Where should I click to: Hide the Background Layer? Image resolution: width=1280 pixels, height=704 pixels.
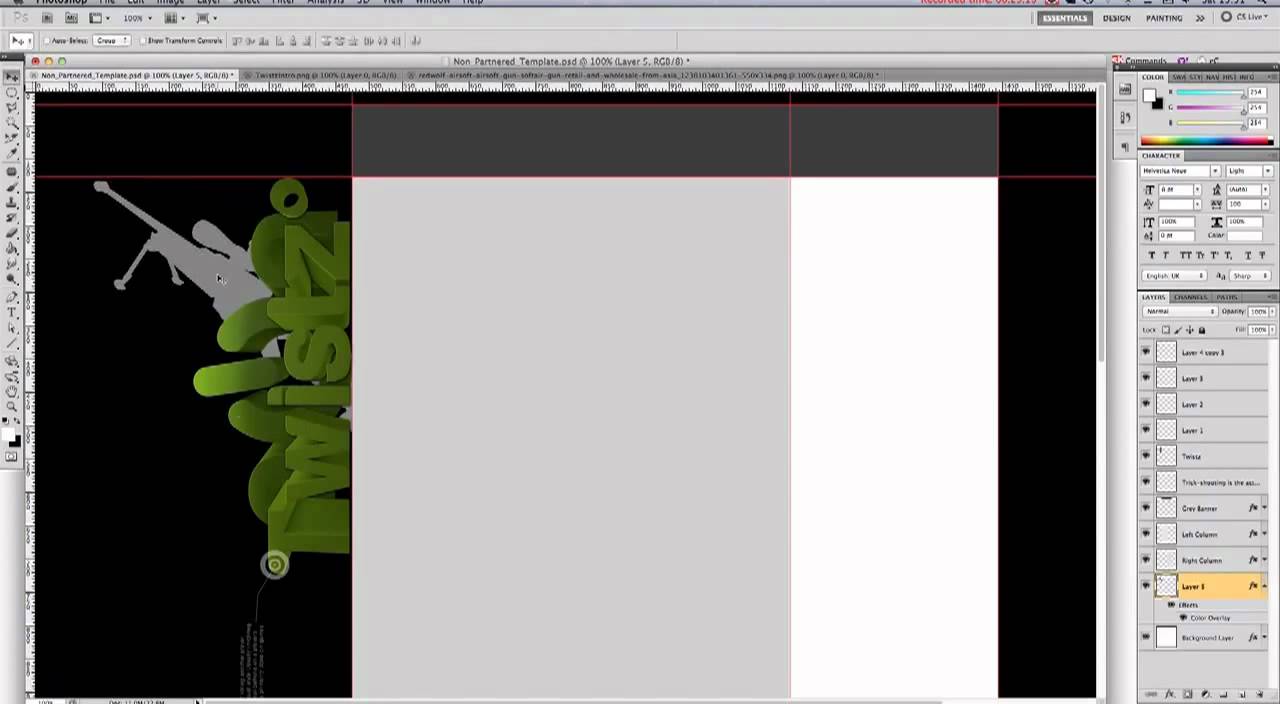[x=1146, y=637]
